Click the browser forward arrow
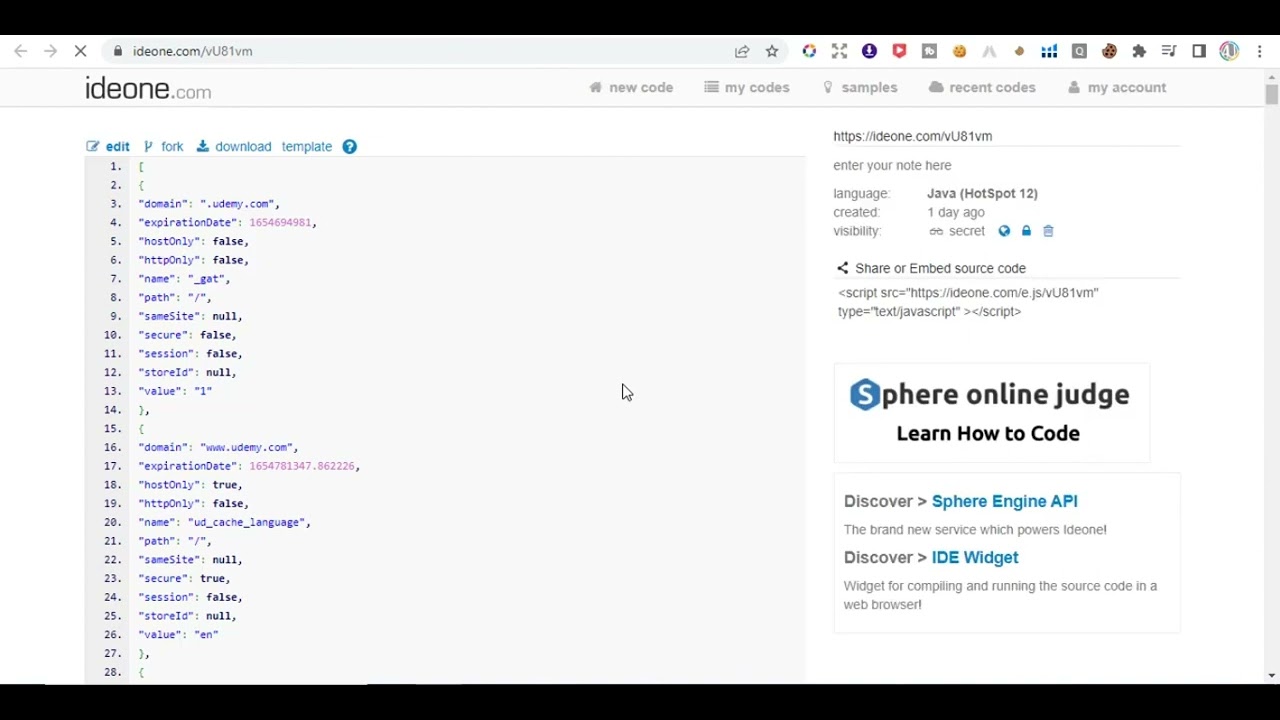Image resolution: width=1280 pixels, height=720 pixels. tap(50, 51)
